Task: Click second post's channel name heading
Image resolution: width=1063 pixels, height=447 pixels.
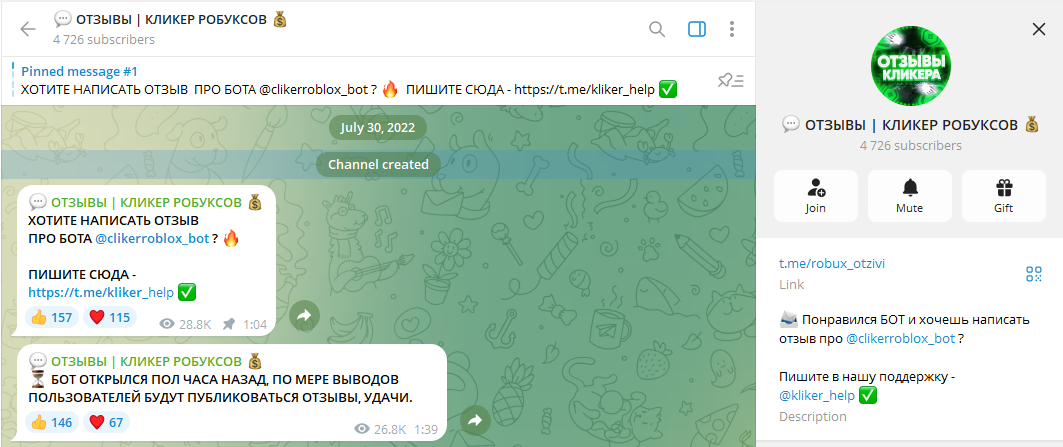Action: (146, 361)
